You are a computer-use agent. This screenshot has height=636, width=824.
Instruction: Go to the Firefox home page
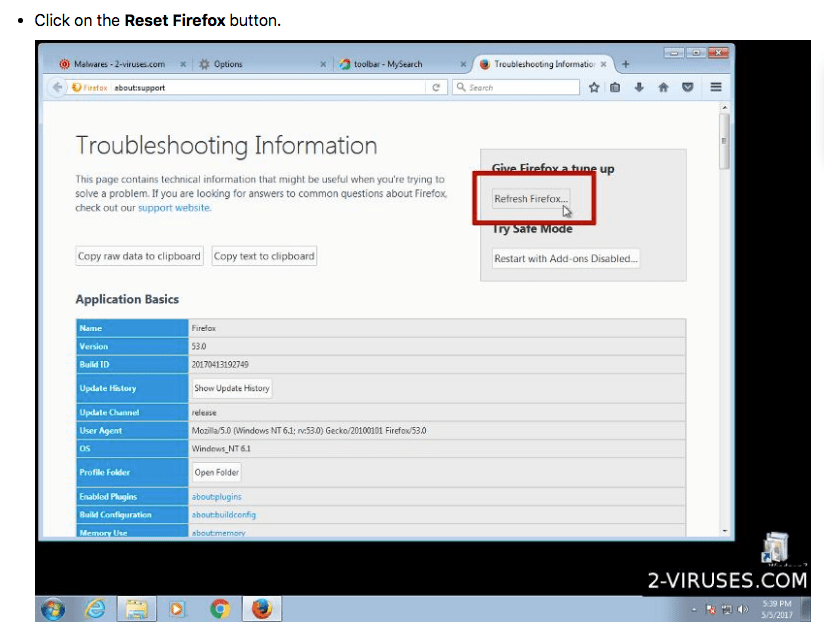tap(663, 87)
